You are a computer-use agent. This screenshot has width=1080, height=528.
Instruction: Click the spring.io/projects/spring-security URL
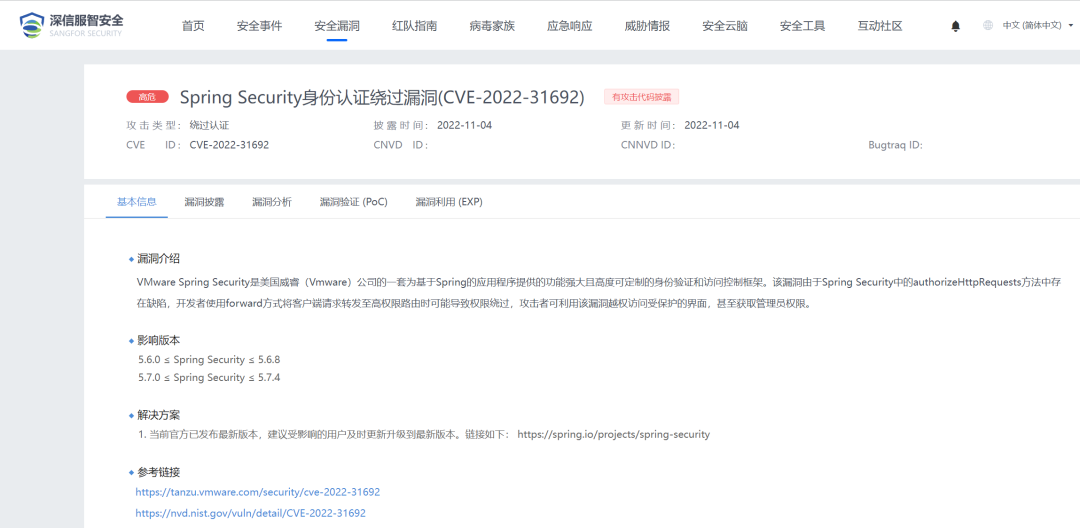pos(613,434)
